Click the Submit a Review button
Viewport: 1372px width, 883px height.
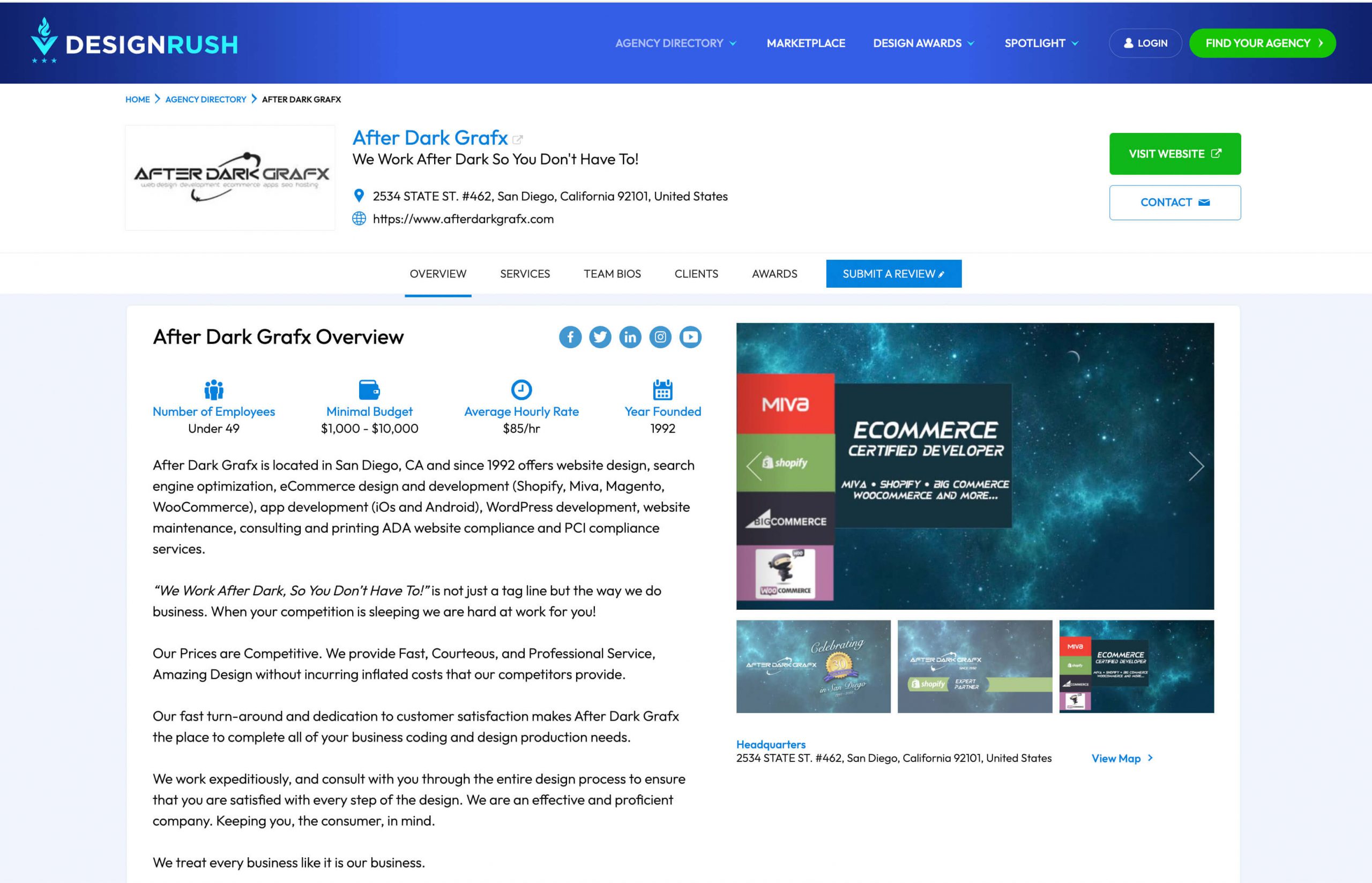coord(893,274)
